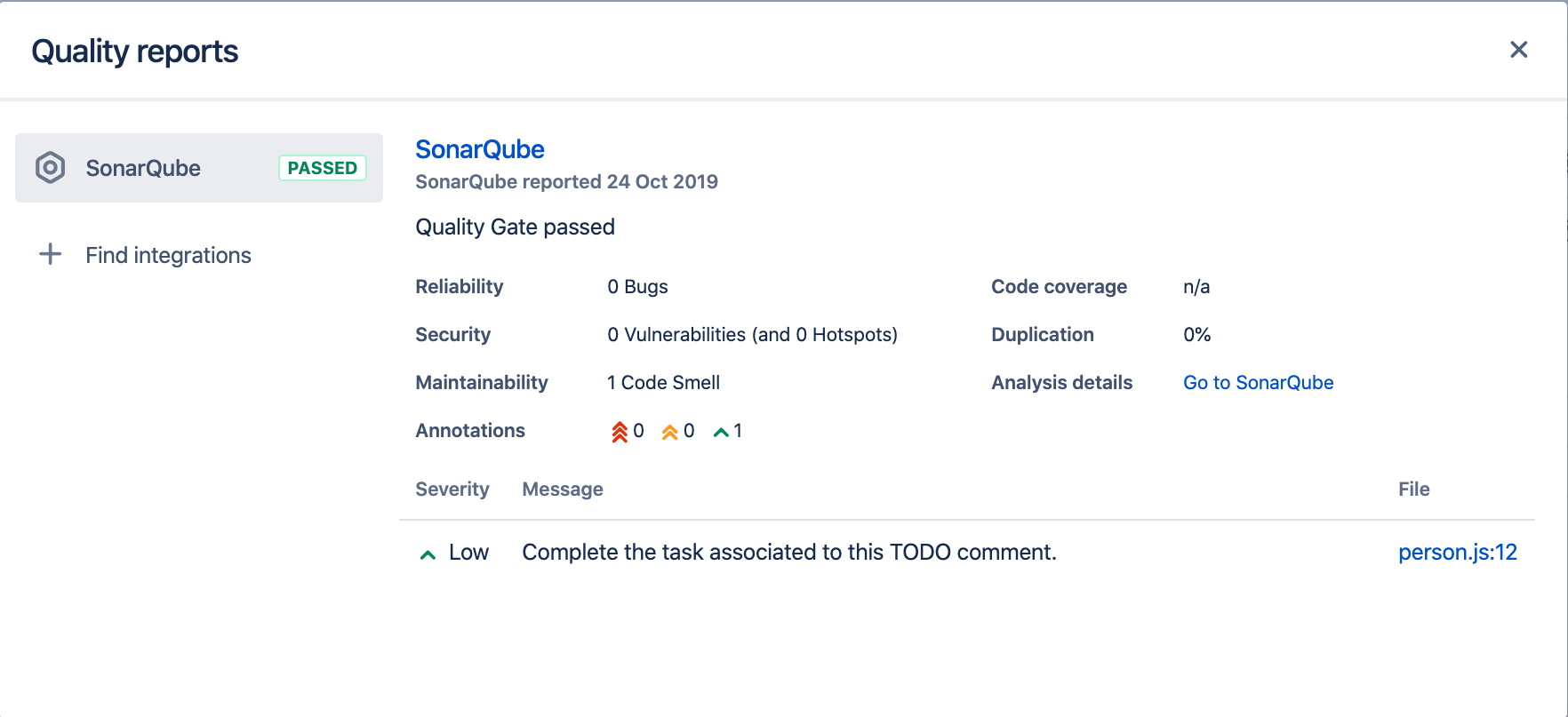Click the '0 Vulnerabilities (and 0 Hotspots)' value
Image resolution: width=1568 pixels, height=717 pixels.
pos(752,334)
